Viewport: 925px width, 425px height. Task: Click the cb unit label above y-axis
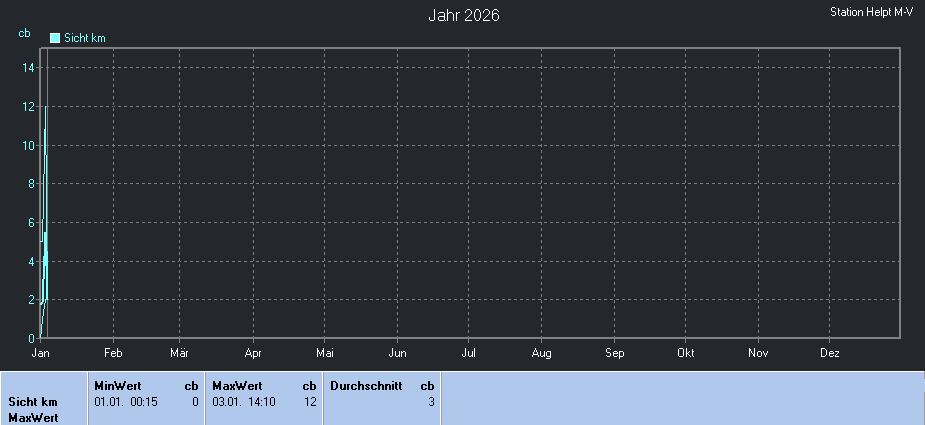(x=24, y=33)
